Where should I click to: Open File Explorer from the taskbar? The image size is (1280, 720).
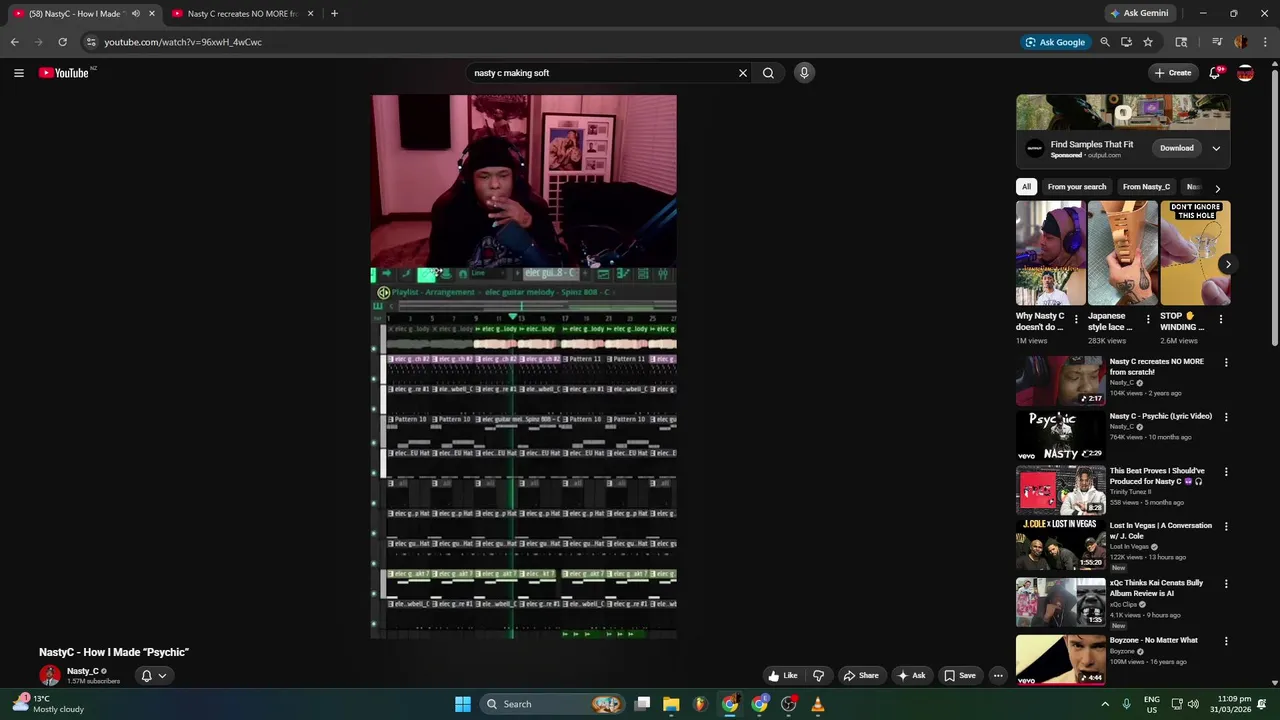(671, 704)
